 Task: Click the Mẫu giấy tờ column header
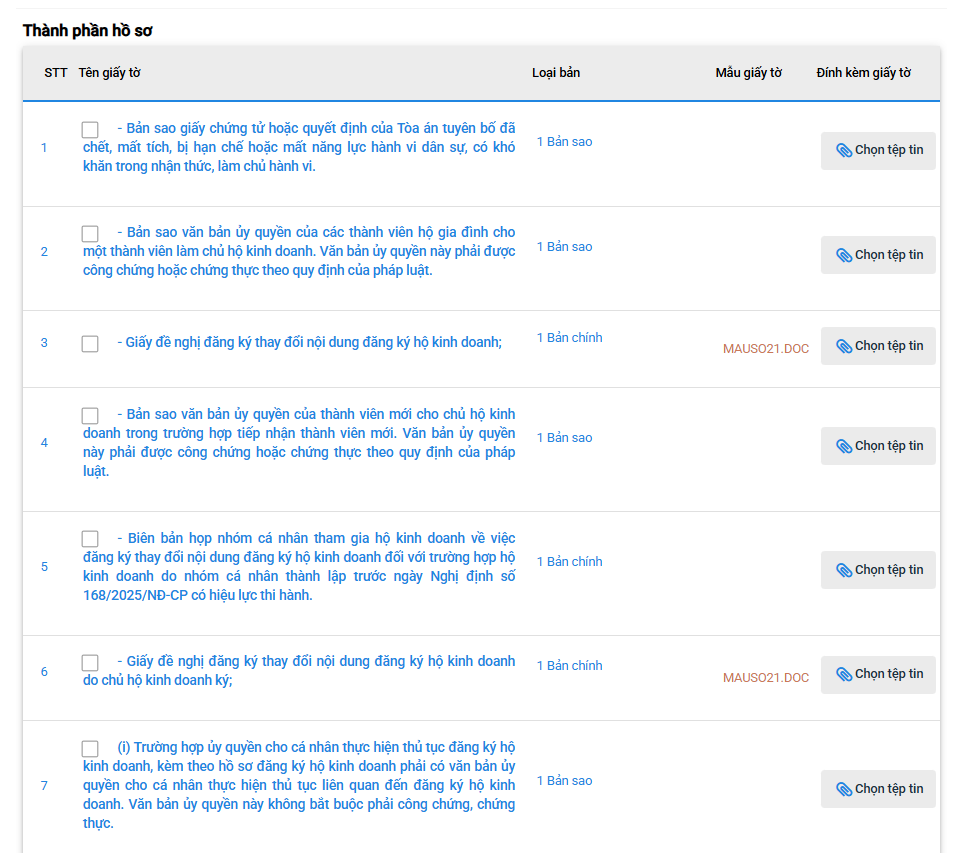point(748,73)
